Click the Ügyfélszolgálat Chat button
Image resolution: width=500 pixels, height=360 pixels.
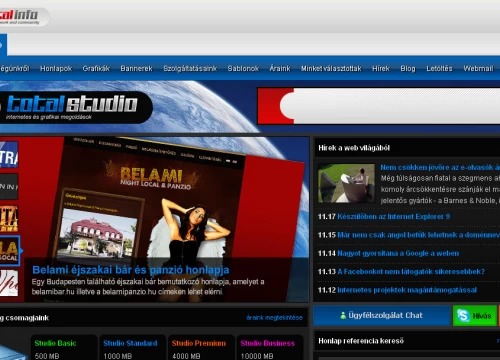click(382, 315)
